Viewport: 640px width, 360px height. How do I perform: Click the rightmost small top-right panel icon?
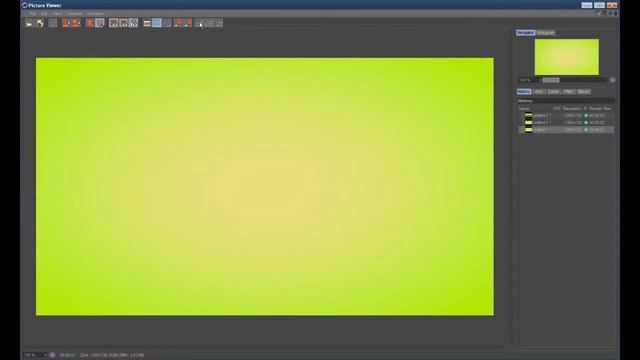616,13
